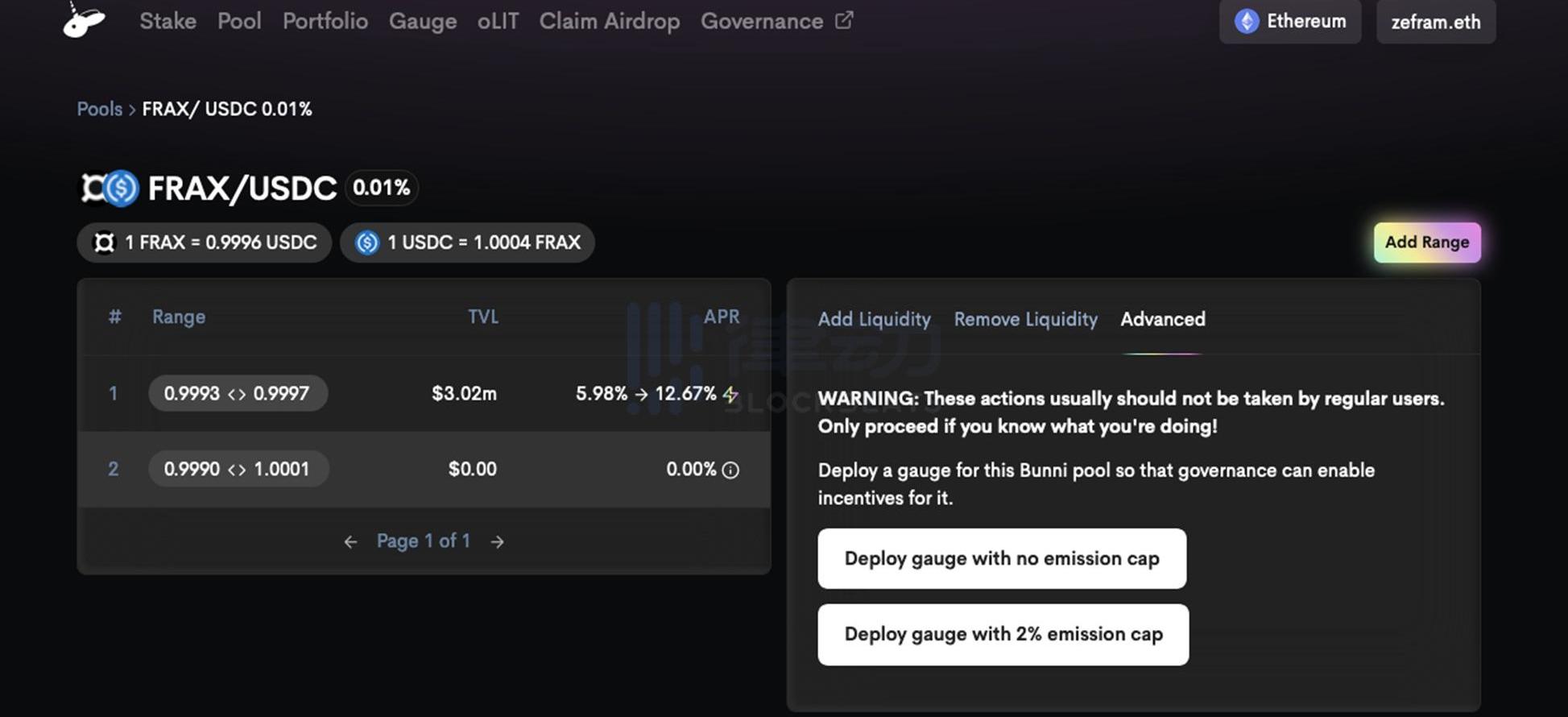The width and height of the screenshot is (1568, 717).
Task: Click Deploy gauge with no emission cap
Action: [x=1002, y=558]
